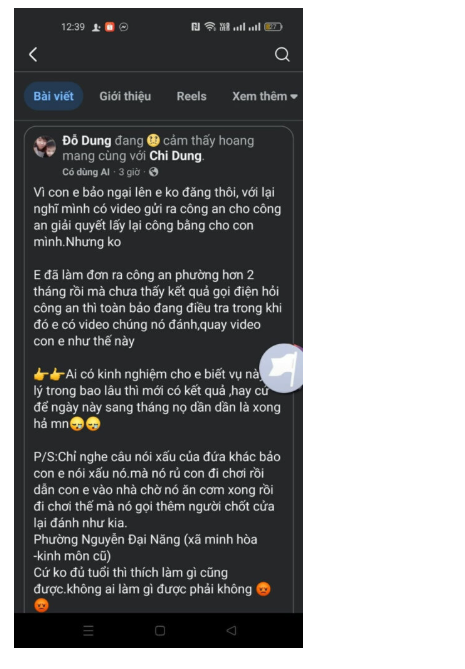Screen dimensions: 465x669
Task: Select the Bài viết tab
Action: pyautogui.click(x=54, y=96)
